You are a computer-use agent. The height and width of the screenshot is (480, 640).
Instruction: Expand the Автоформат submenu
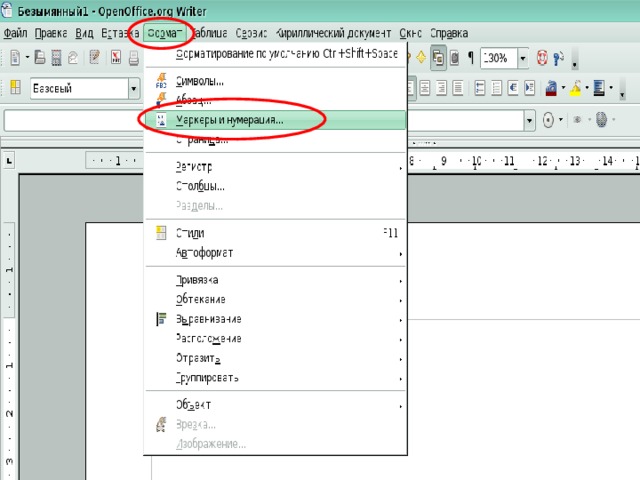(x=276, y=253)
